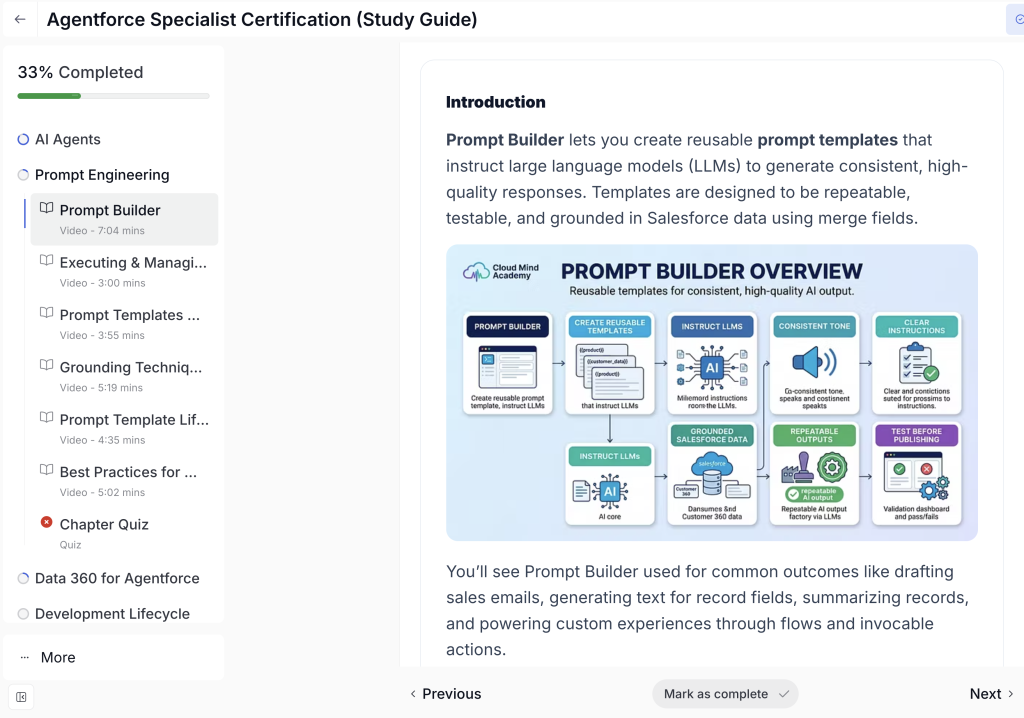Viewport: 1024px width, 718px height.
Task: Click the 'Quiz' label under Chapter Quiz
Action: pos(71,544)
